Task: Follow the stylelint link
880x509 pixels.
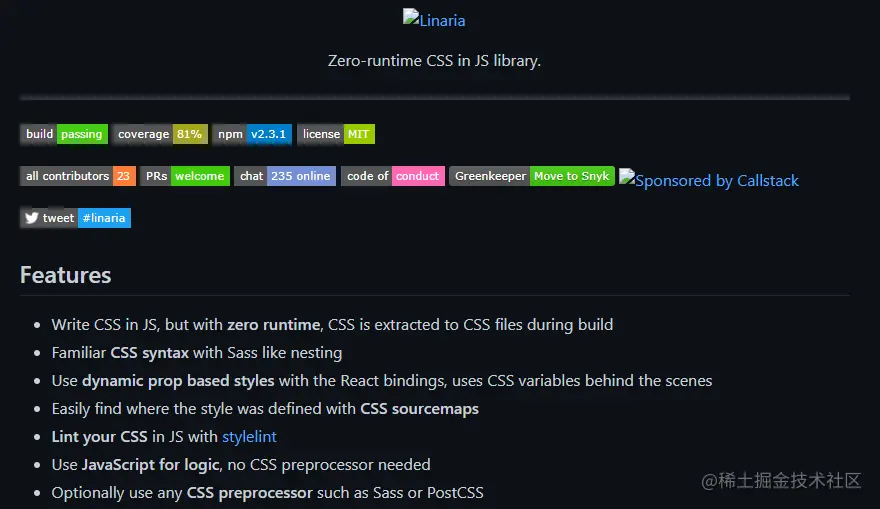Action: [249, 437]
